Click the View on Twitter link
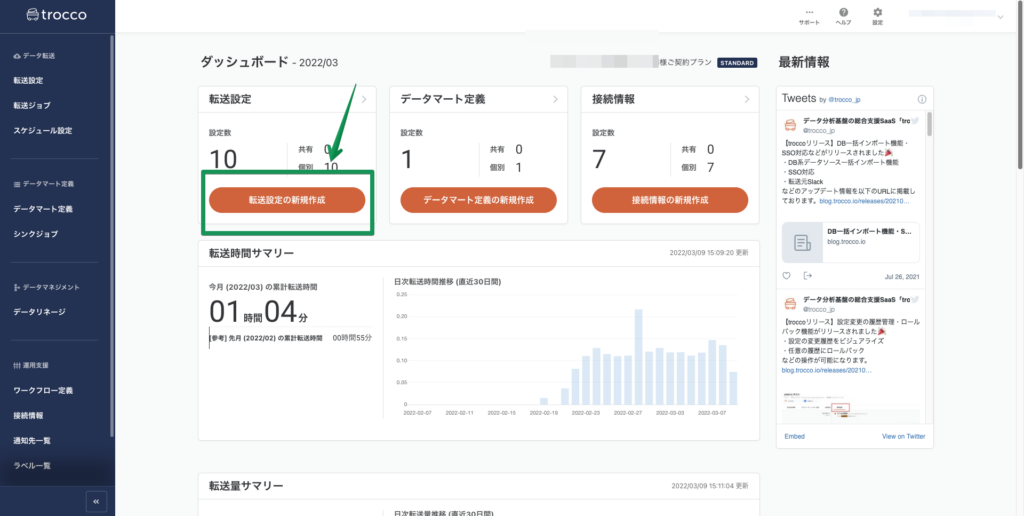This screenshot has height=516, width=1024. 902,436
